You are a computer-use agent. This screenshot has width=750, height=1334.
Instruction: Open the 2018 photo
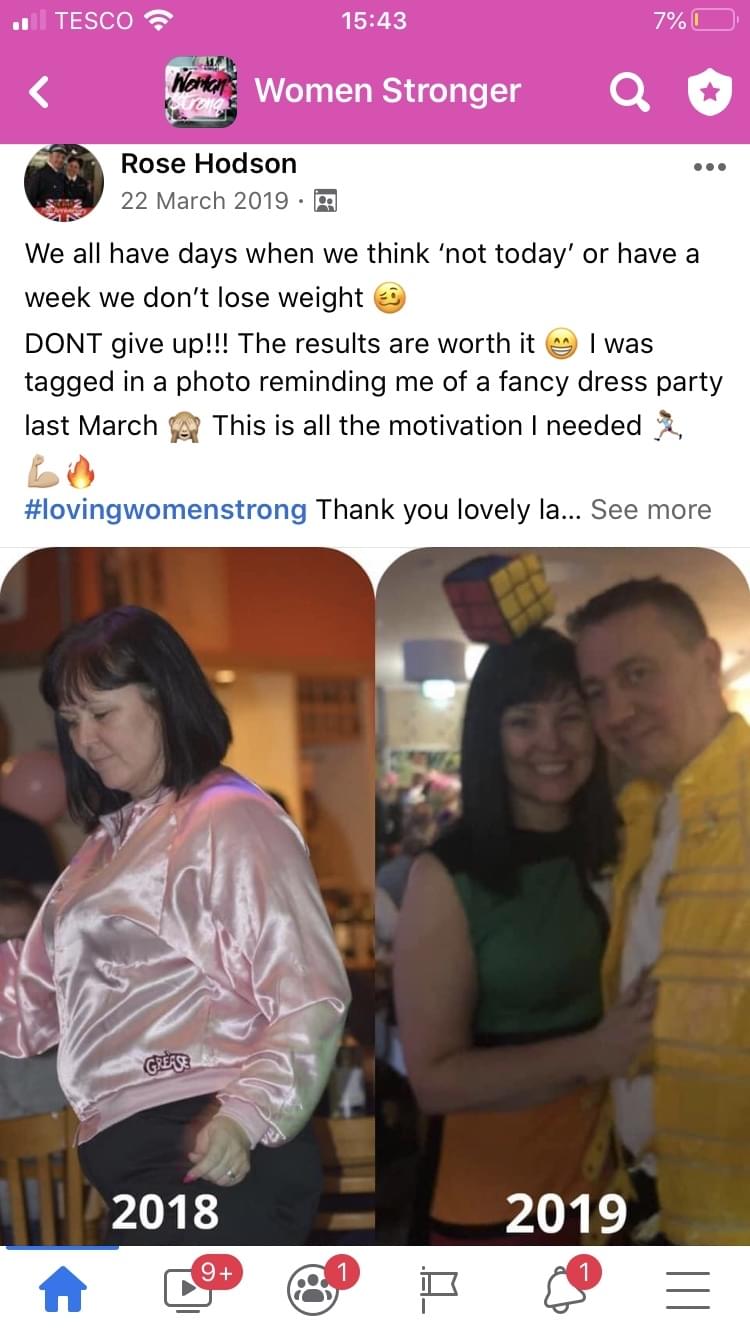pyautogui.click(x=187, y=896)
